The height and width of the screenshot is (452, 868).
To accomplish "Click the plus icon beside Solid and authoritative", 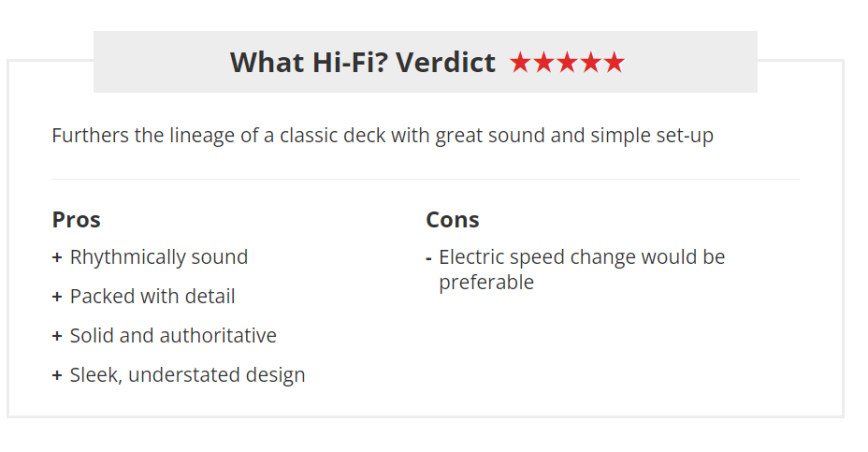I will 57,336.
